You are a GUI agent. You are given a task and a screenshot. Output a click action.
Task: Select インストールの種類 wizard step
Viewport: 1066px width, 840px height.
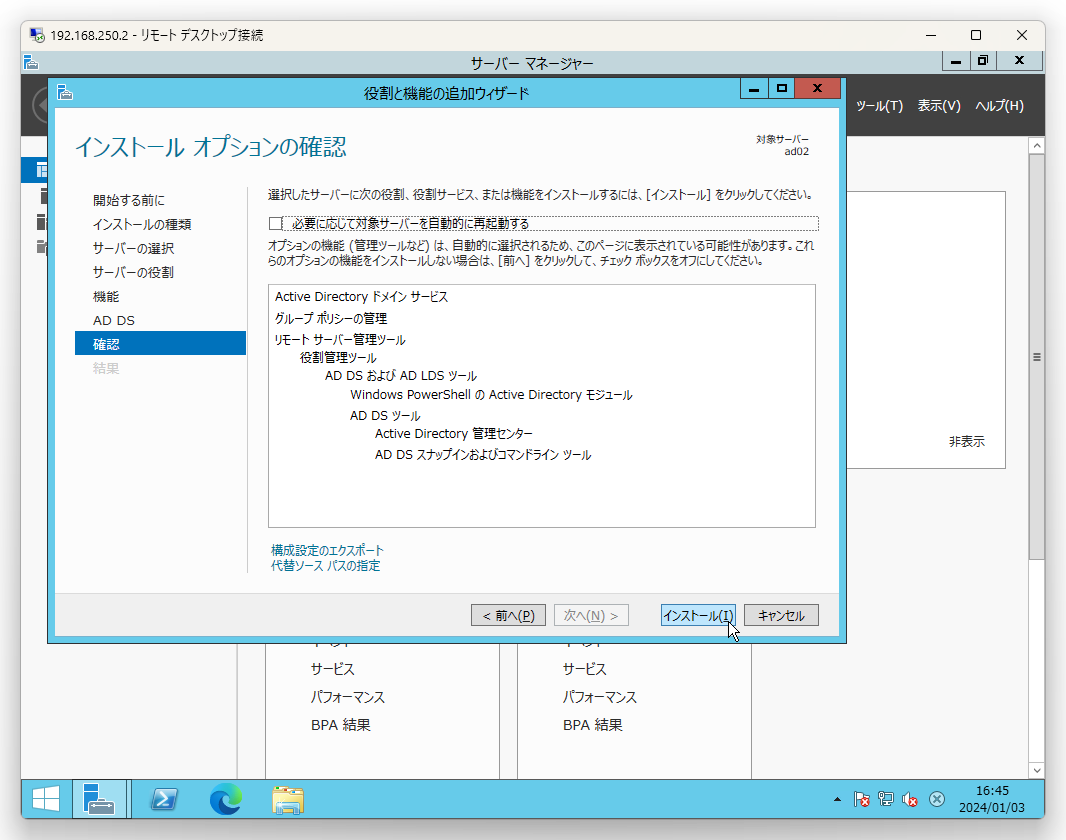pyautogui.click(x=142, y=224)
